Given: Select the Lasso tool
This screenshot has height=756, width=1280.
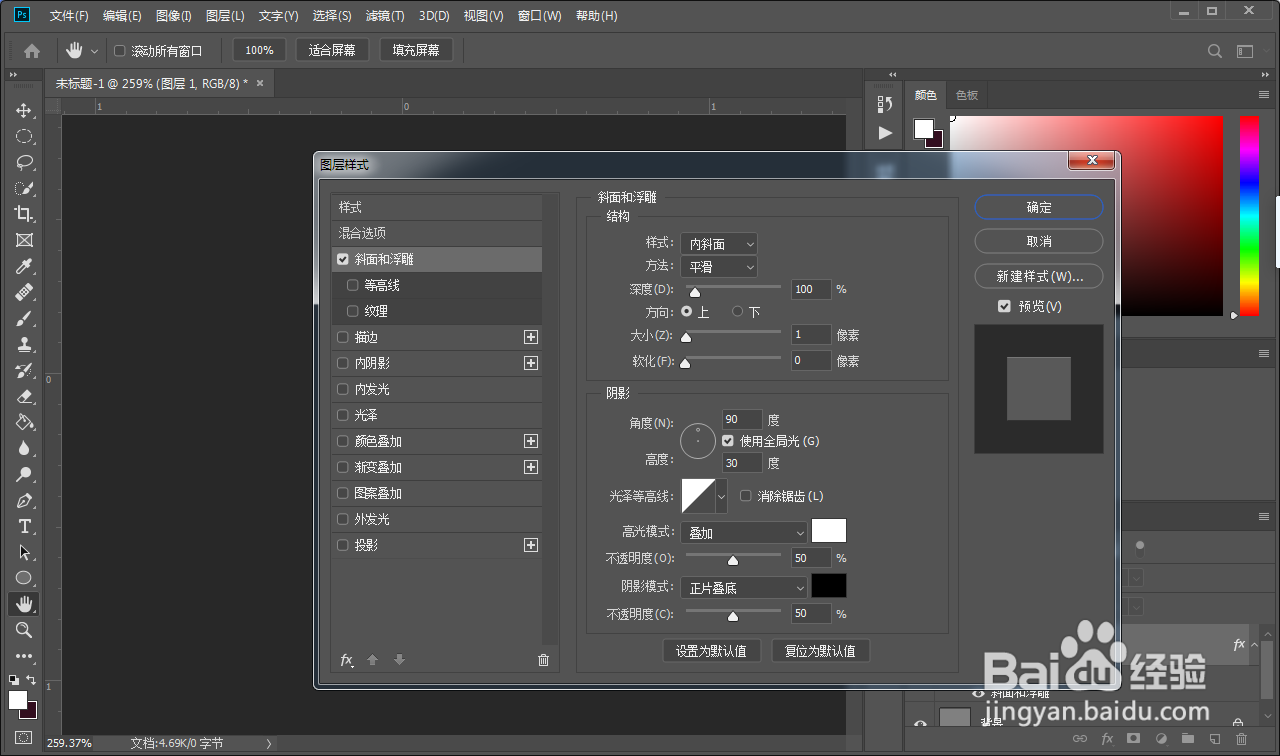Looking at the screenshot, I should pyautogui.click(x=24, y=162).
